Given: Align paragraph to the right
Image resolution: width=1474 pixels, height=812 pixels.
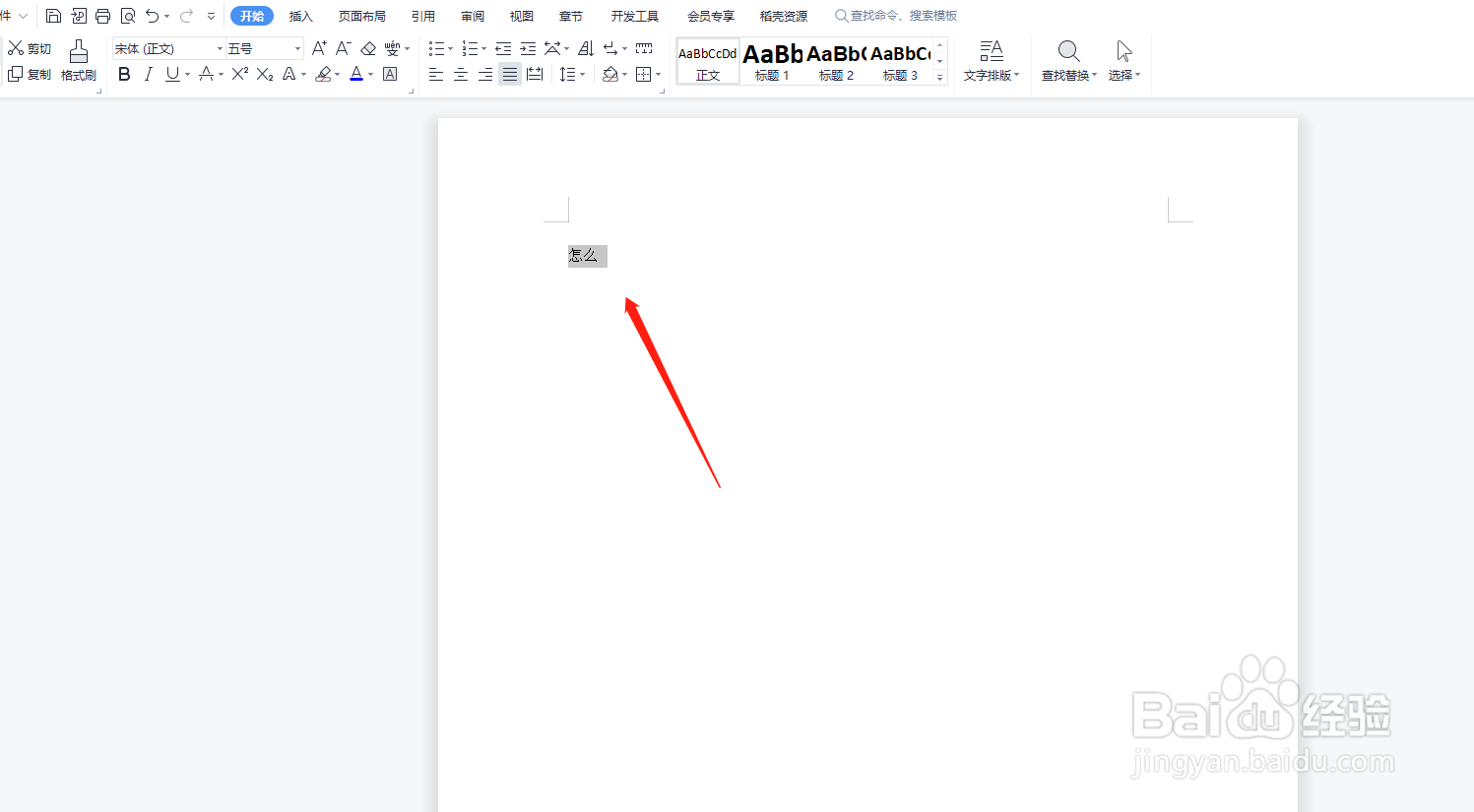Looking at the screenshot, I should pos(485,74).
